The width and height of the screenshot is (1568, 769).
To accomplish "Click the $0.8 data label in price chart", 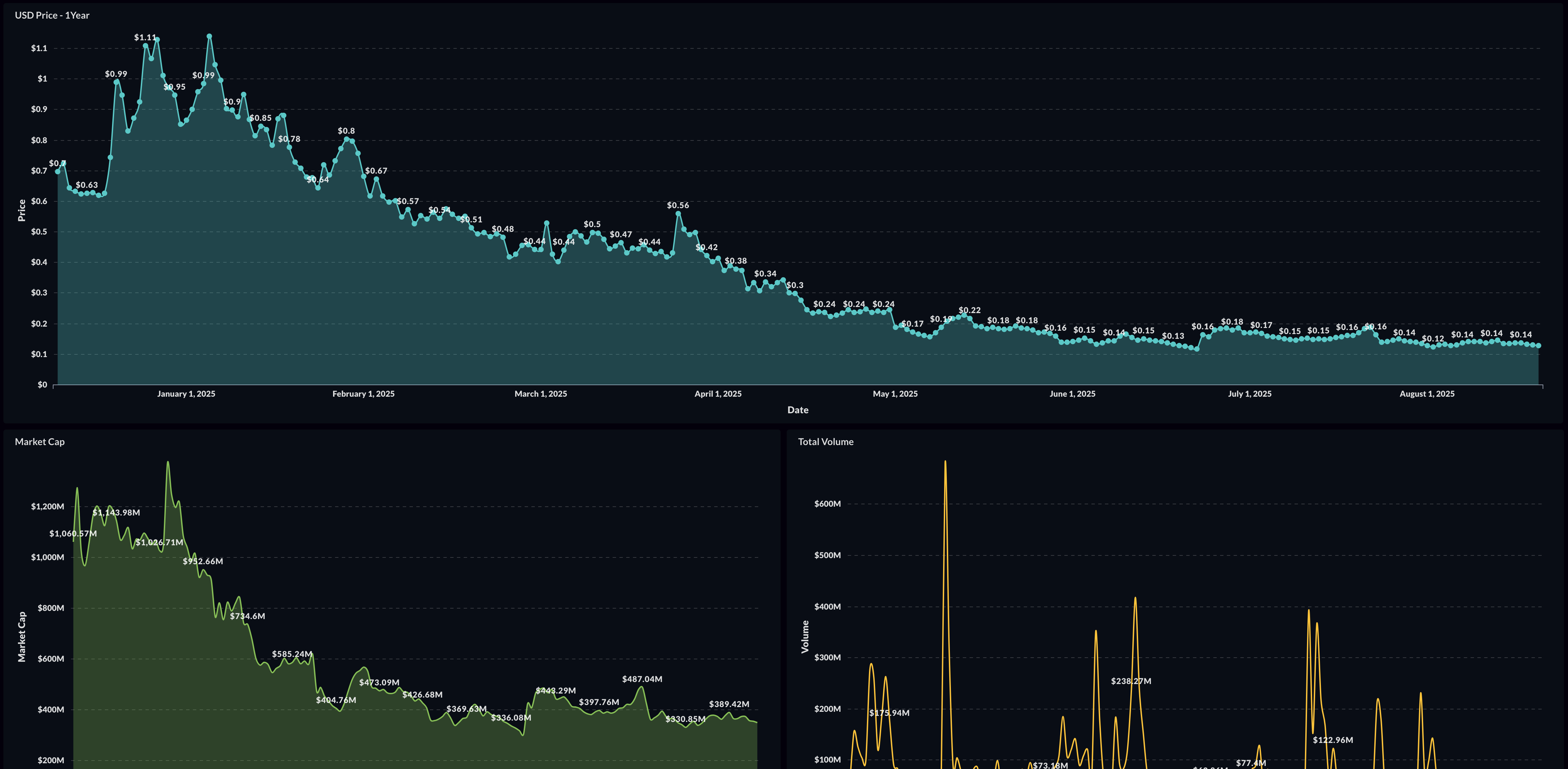I will [346, 131].
